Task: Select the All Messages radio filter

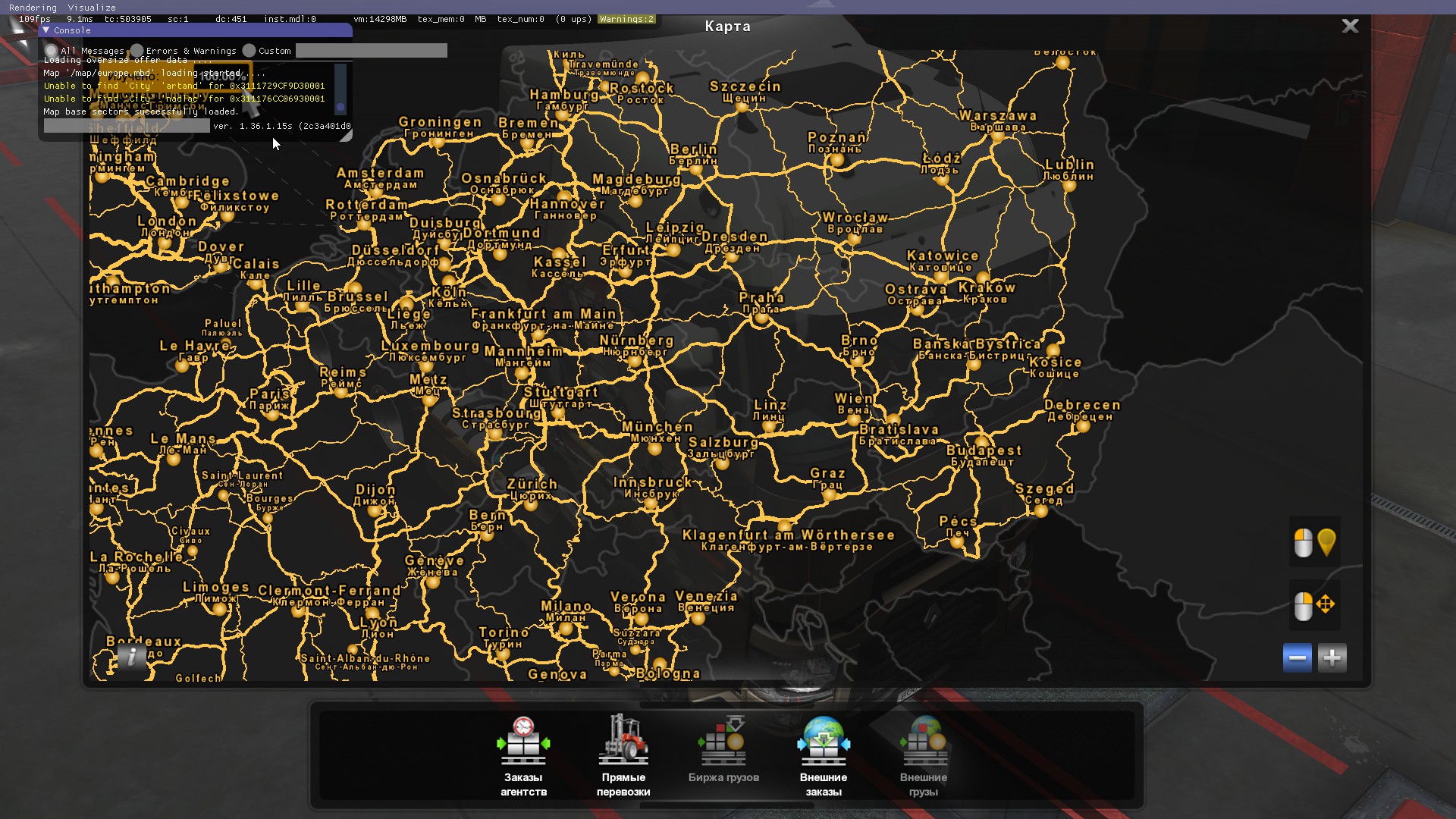Action: pyautogui.click(x=51, y=51)
